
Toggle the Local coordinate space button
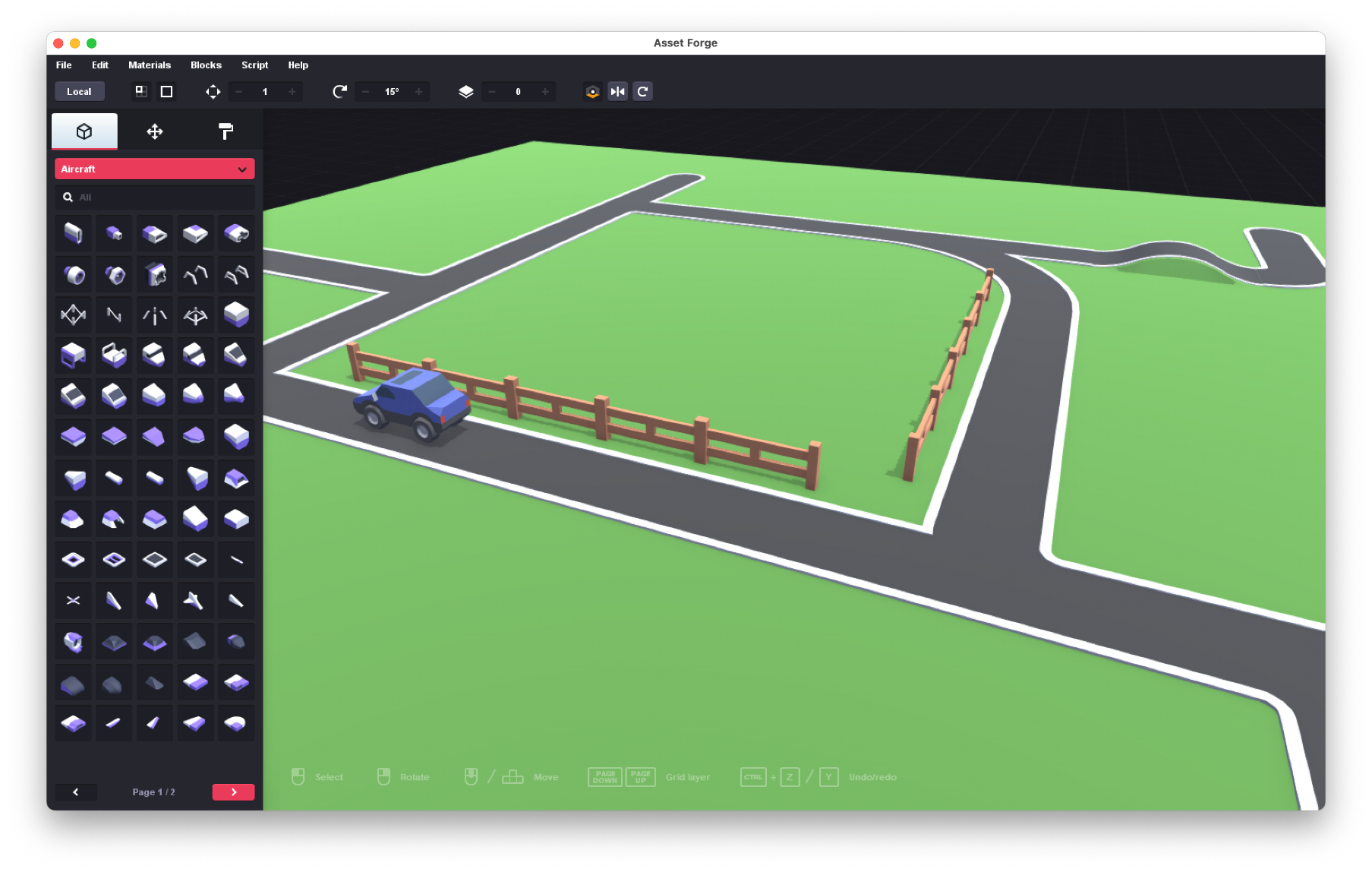click(x=79, y=92)
